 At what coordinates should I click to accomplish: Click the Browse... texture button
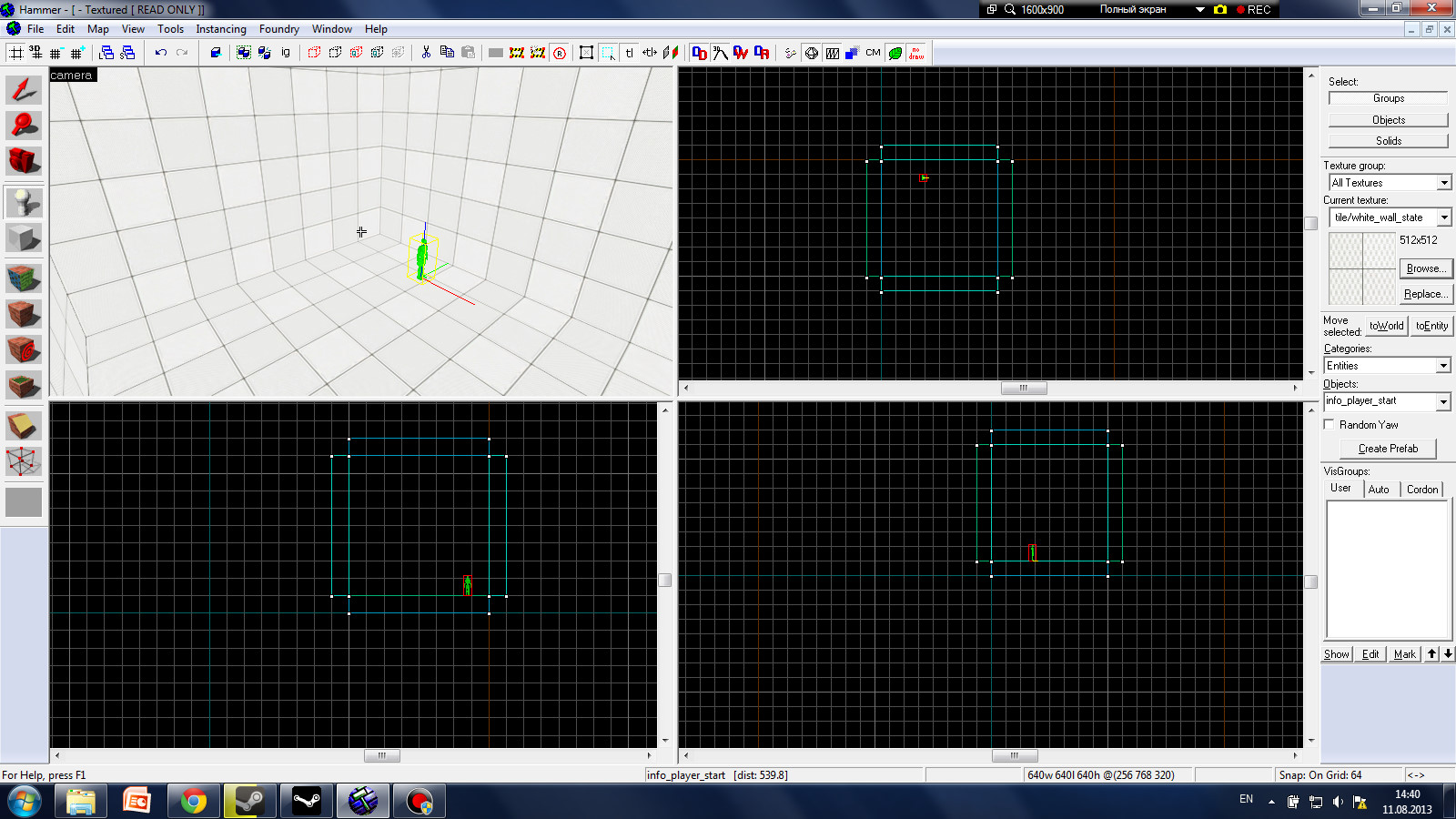tap(1425, 268)
